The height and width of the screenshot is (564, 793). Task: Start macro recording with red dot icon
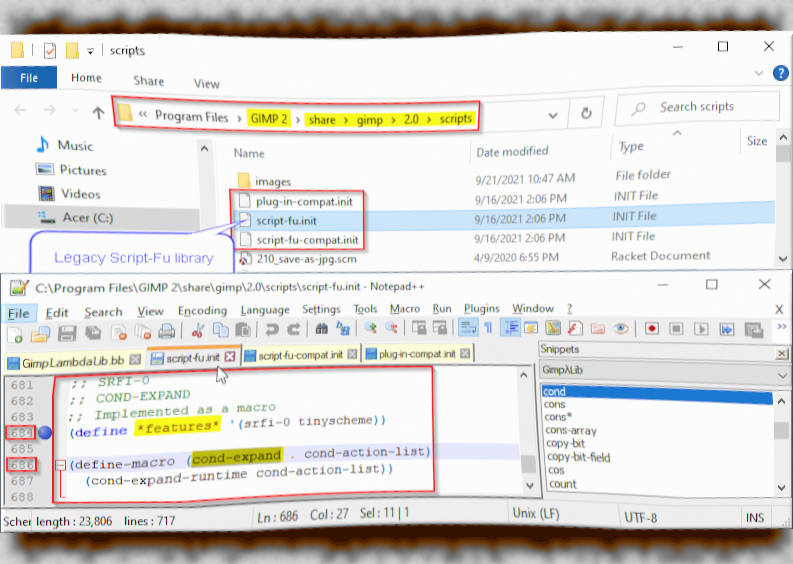click(652, 329)
